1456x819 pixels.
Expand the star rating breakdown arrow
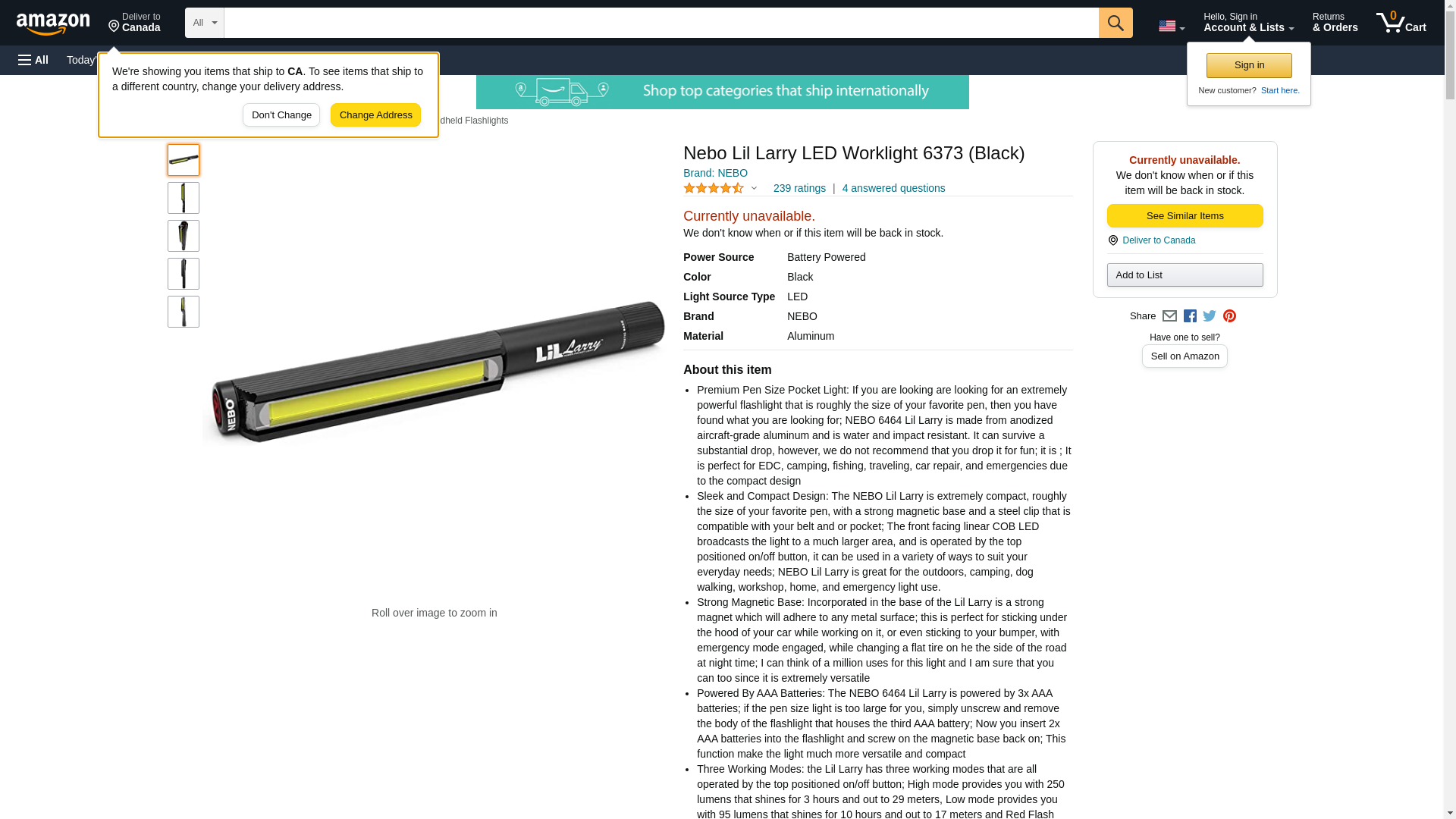click(x=754, y=188)
